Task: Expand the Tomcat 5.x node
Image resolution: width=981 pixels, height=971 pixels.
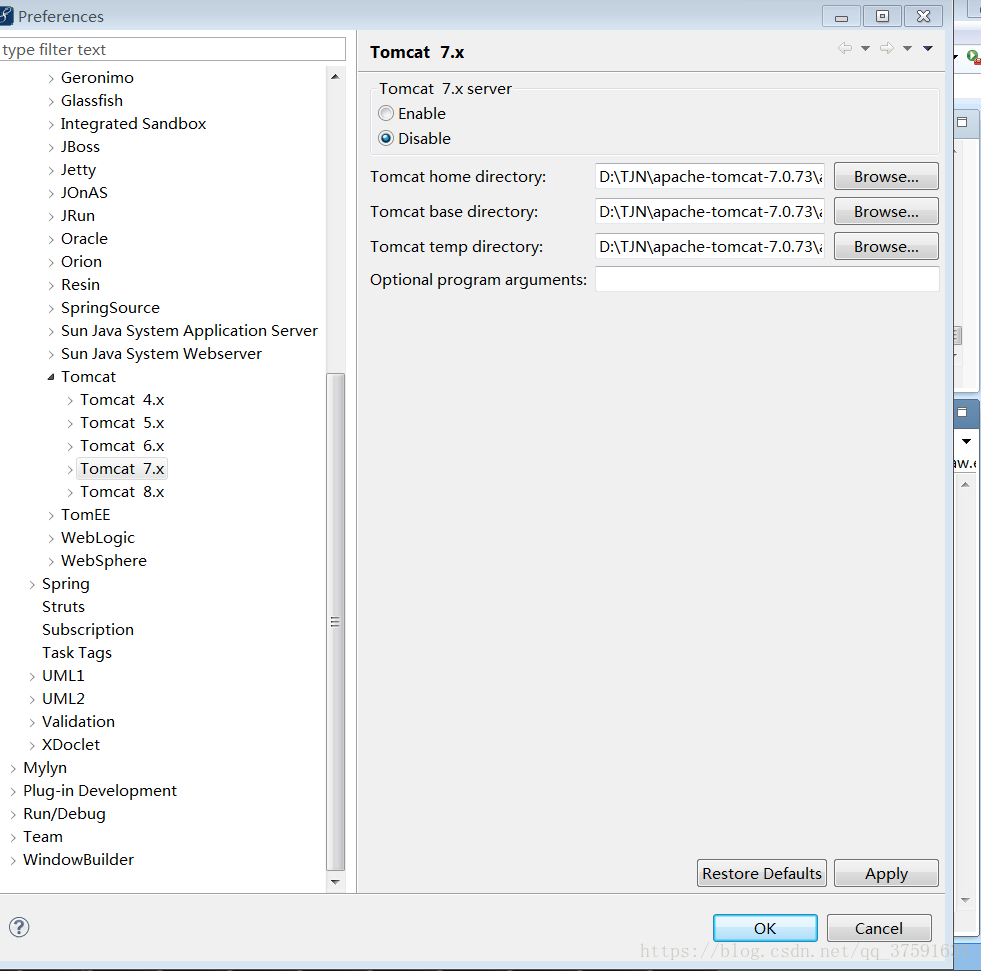Action: [x=70, y=424]
